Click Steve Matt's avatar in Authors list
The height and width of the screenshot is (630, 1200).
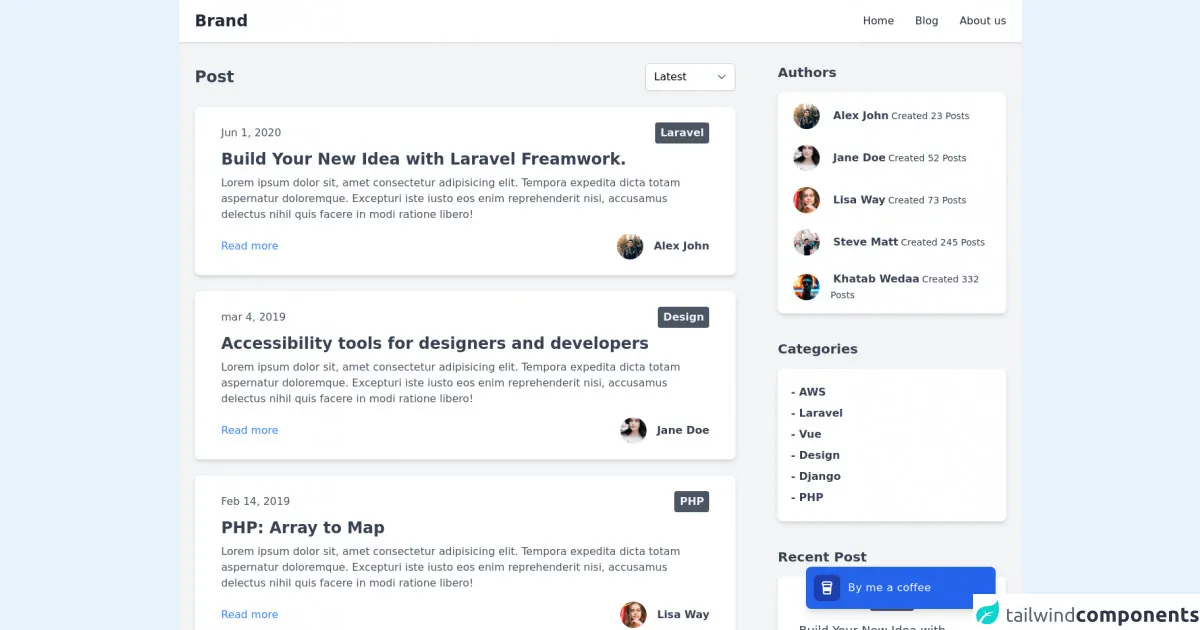click(806, 242)
